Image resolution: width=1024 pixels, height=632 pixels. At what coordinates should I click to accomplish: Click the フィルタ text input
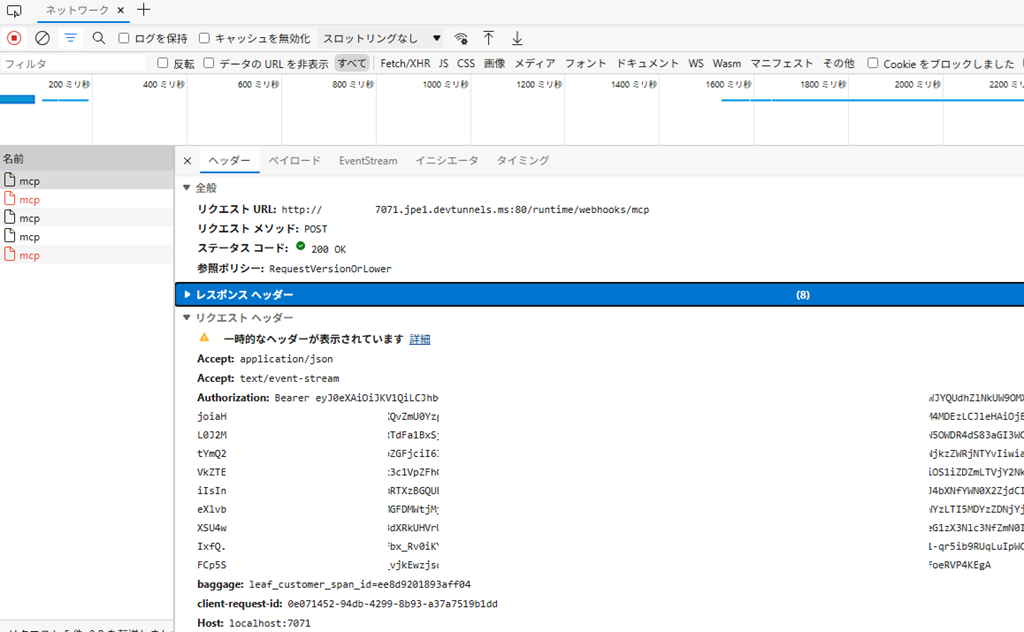pos(74,64)
